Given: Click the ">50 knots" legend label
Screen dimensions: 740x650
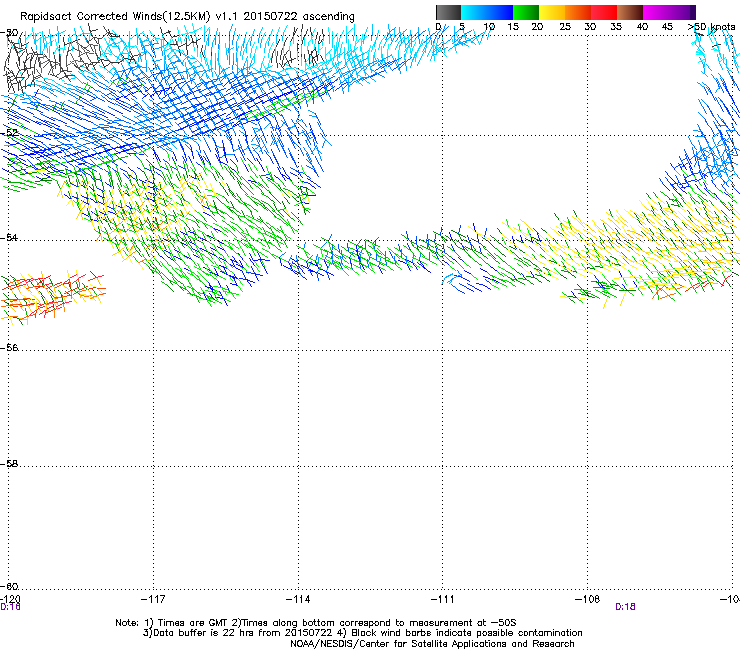Looking at the screenshot, I should pos(711,27).
